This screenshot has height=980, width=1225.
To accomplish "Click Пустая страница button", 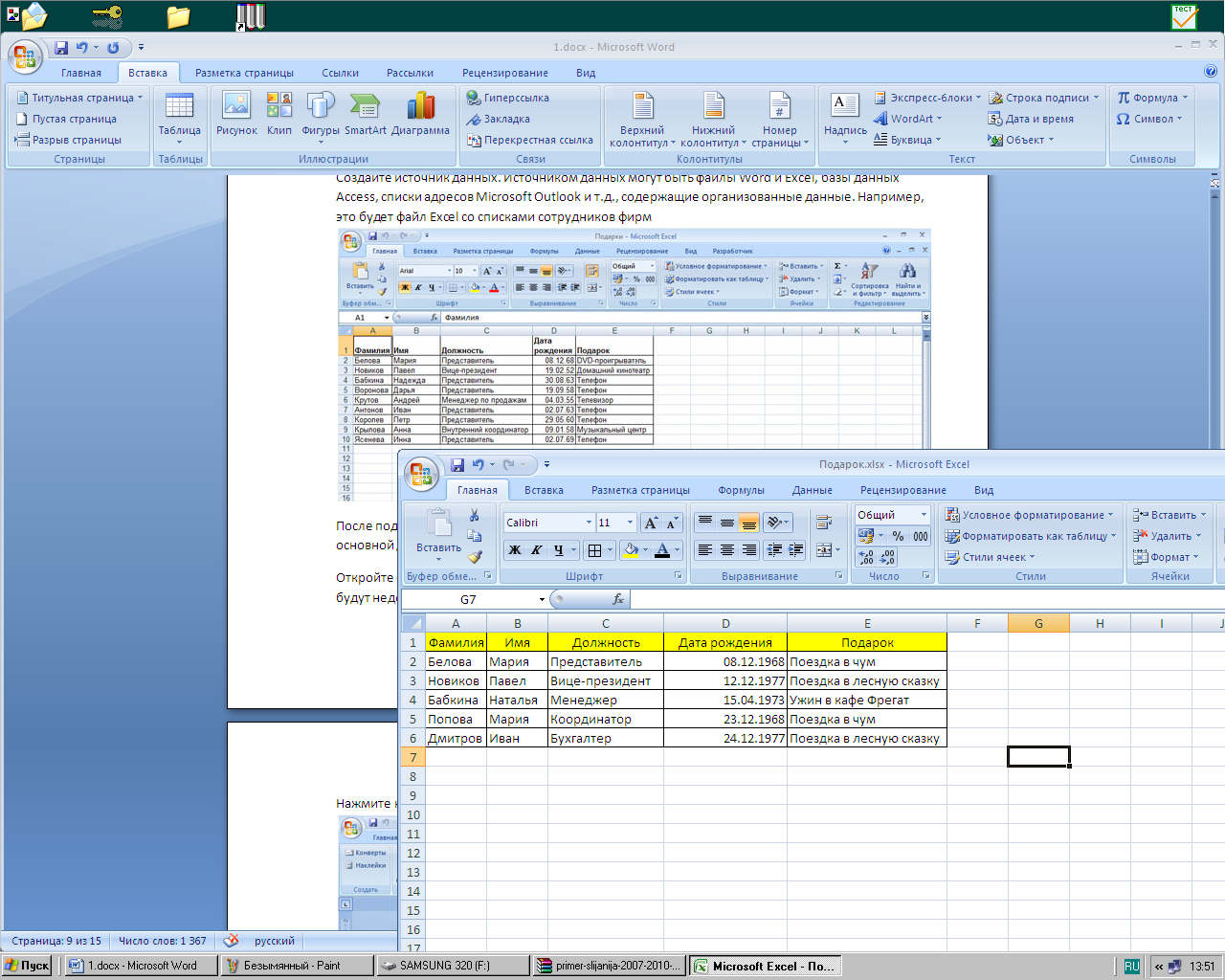I will 65,119.
